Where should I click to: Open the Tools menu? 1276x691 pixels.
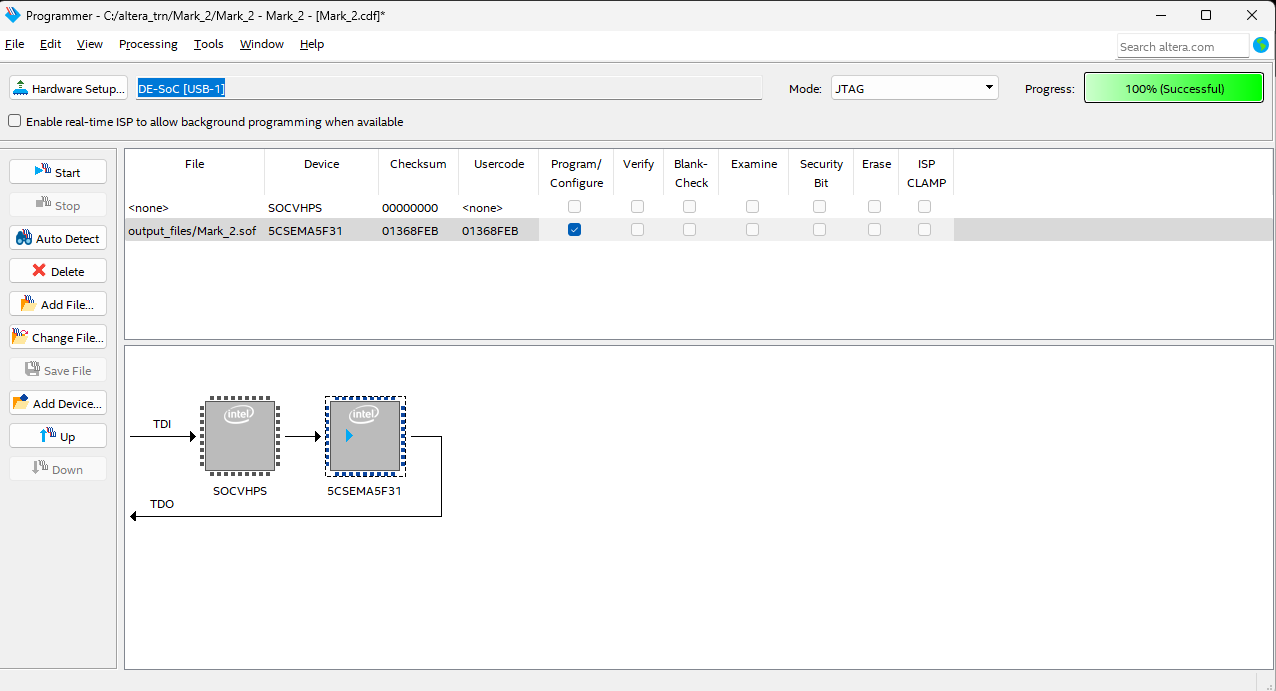209,44
